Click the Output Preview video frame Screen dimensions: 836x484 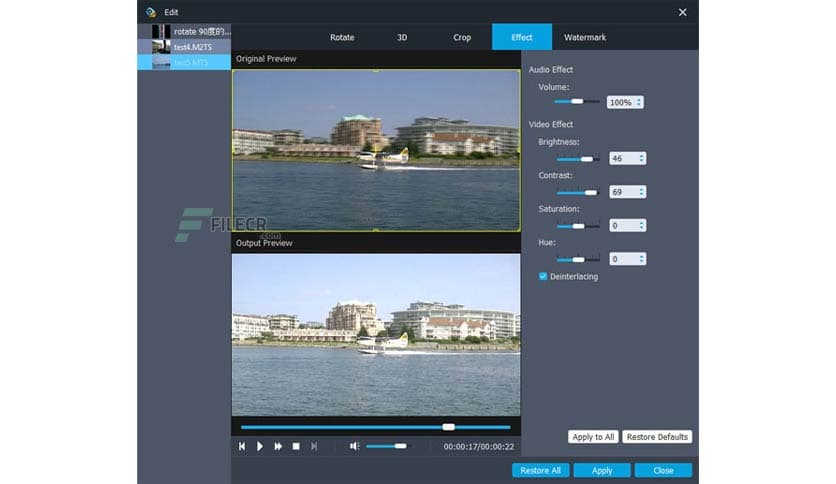[x=376, y=335]
